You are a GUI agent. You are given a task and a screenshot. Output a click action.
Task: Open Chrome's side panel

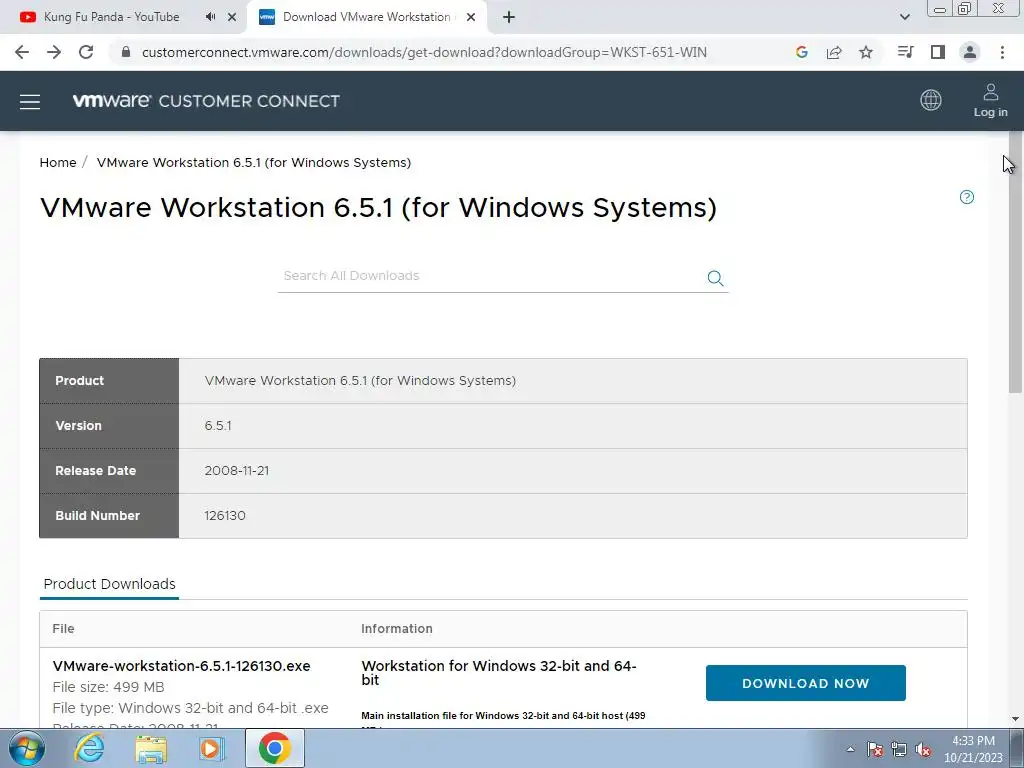[x=938, y=52]
